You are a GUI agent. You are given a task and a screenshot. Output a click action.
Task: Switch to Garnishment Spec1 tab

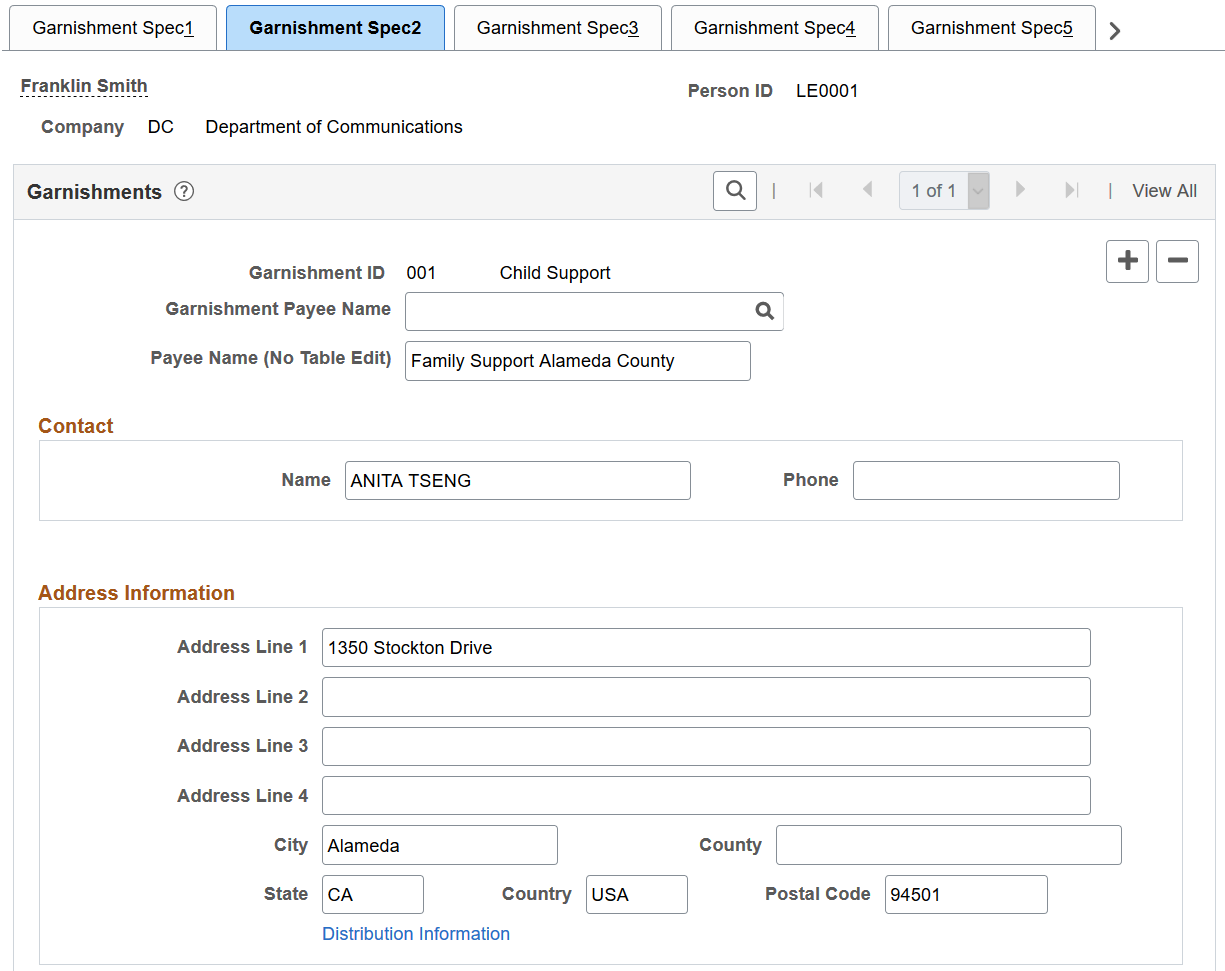coord(113,28)
